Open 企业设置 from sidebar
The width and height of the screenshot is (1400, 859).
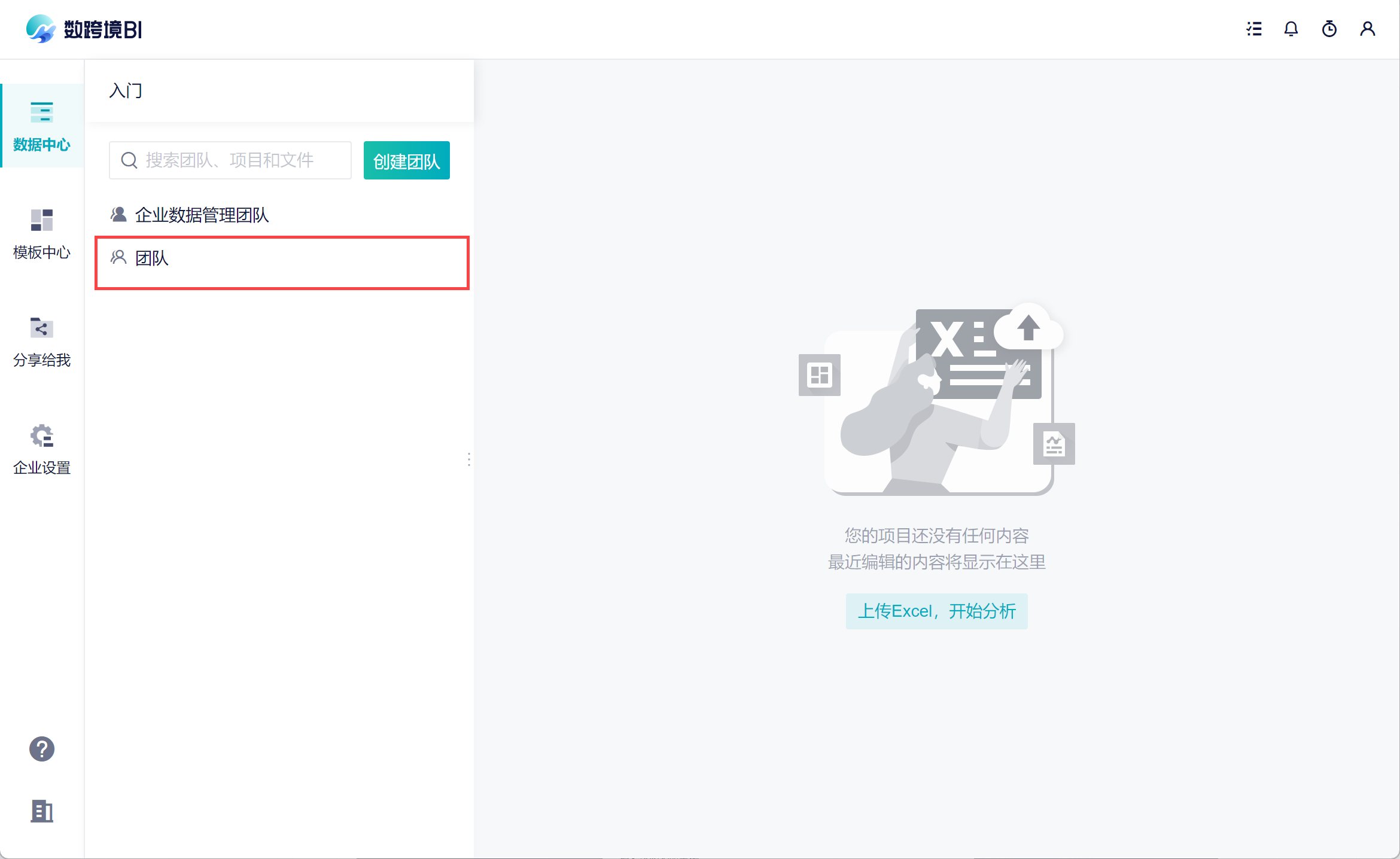point(42,449)
